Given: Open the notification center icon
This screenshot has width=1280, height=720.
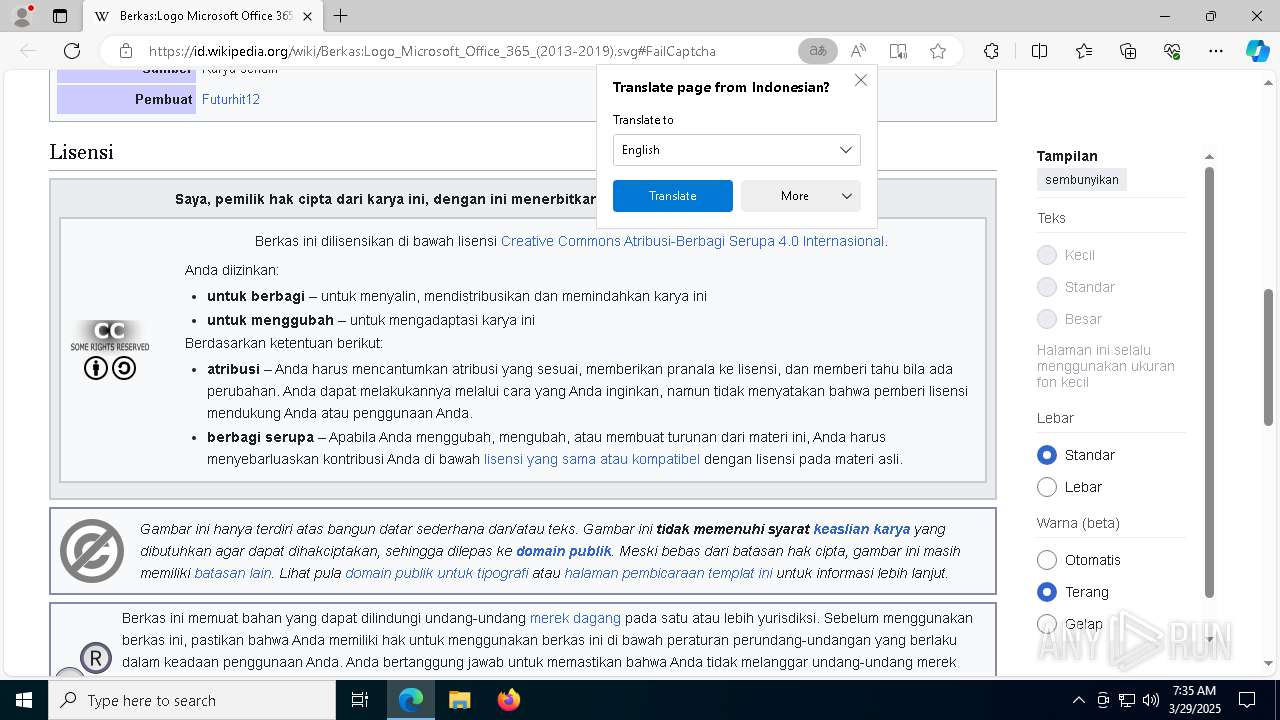Looking at the screenshot, I should click(x=1247, y=700).
